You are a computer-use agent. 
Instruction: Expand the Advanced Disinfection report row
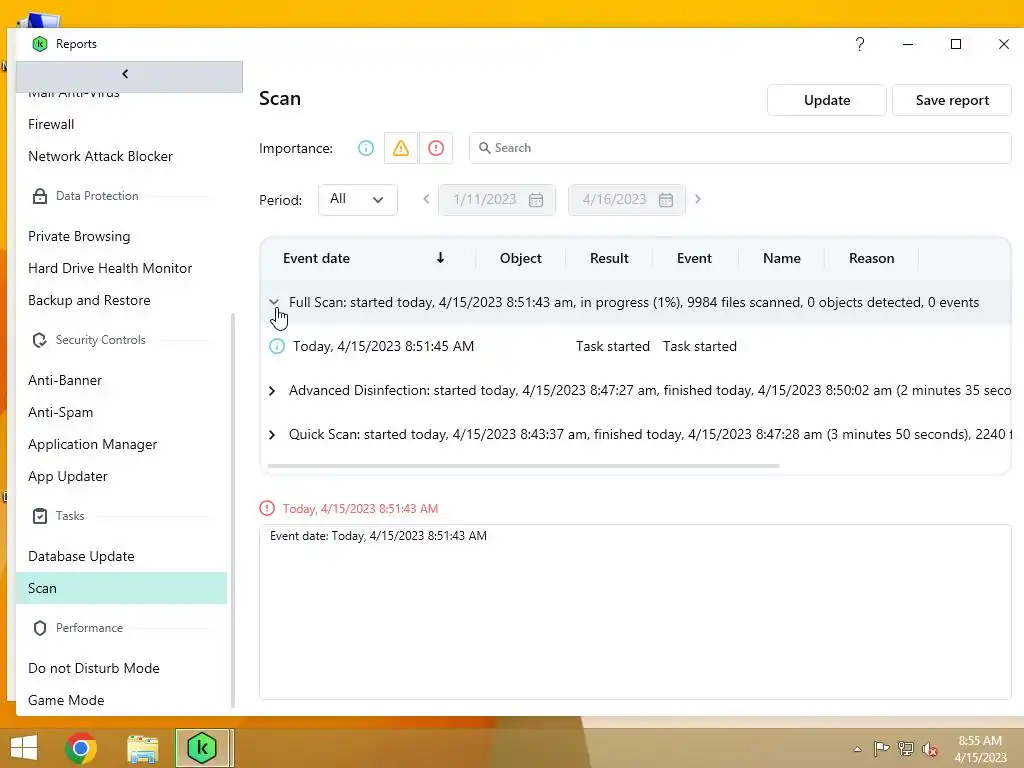272,391
